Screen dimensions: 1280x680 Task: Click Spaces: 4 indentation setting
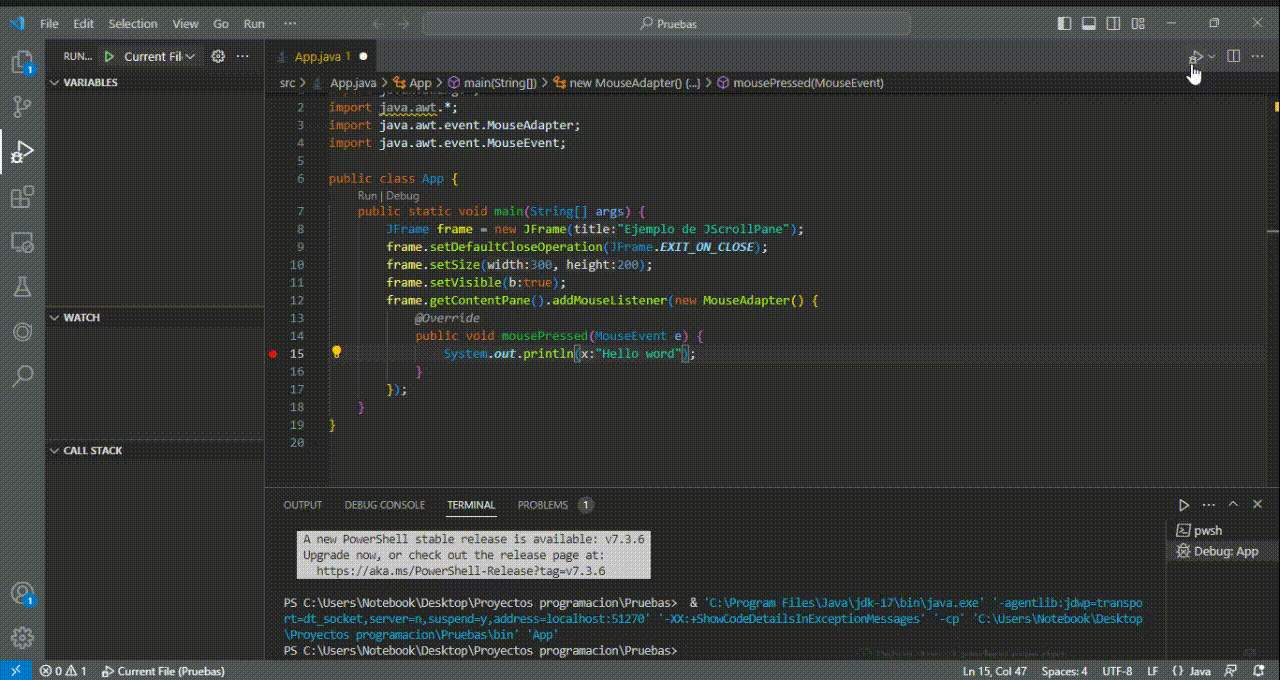click(1064, 671)
